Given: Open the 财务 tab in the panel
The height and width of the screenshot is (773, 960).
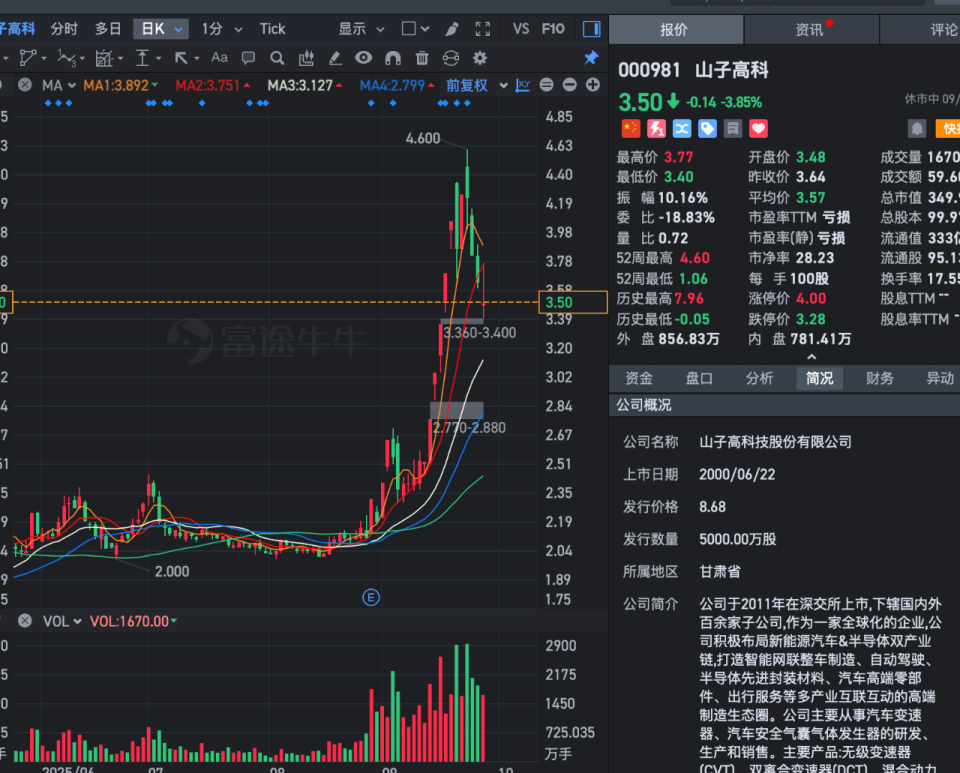Looking at the screenshot, I should click(879, 378).
